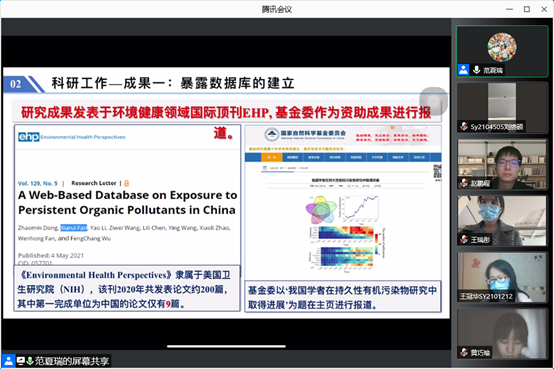Click the shared screen presentation area
Image resolution: width=554 pixels, height=369 pixels.
click(x=226, y=193)
